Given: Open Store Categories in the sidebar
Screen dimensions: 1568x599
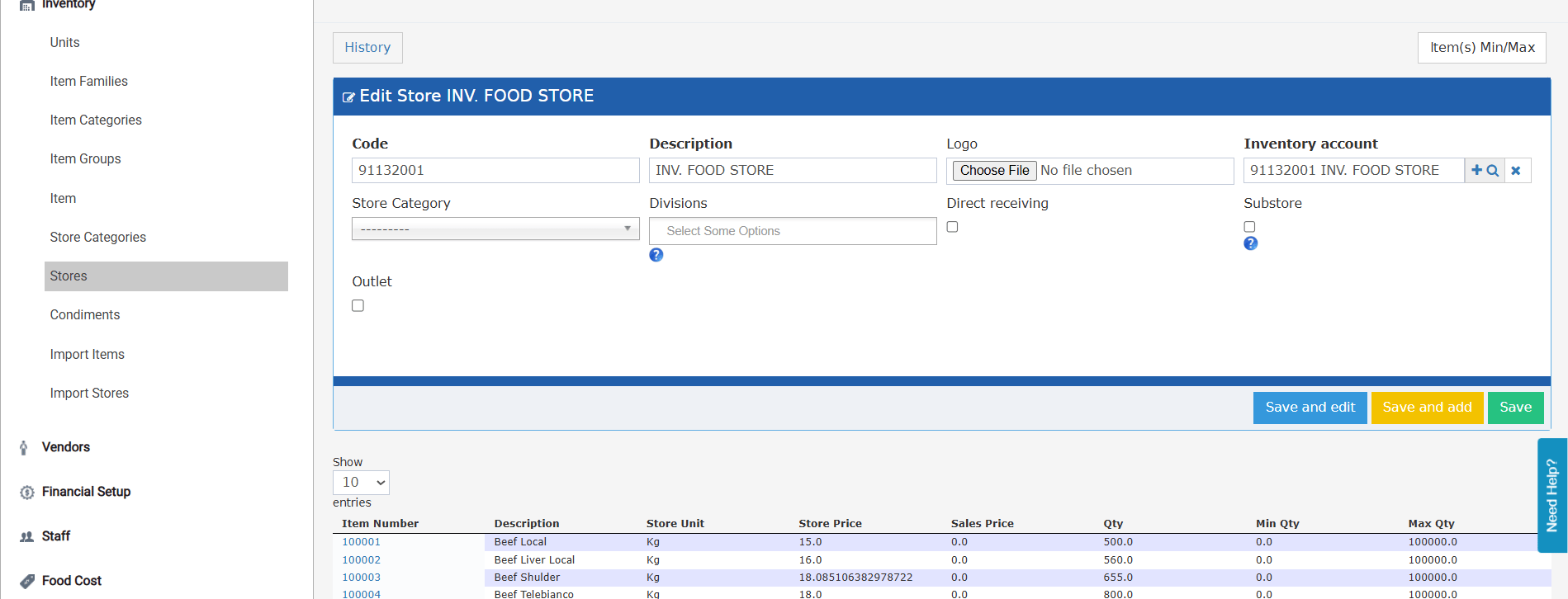Looking at the screenshot, I should (97, 238).
